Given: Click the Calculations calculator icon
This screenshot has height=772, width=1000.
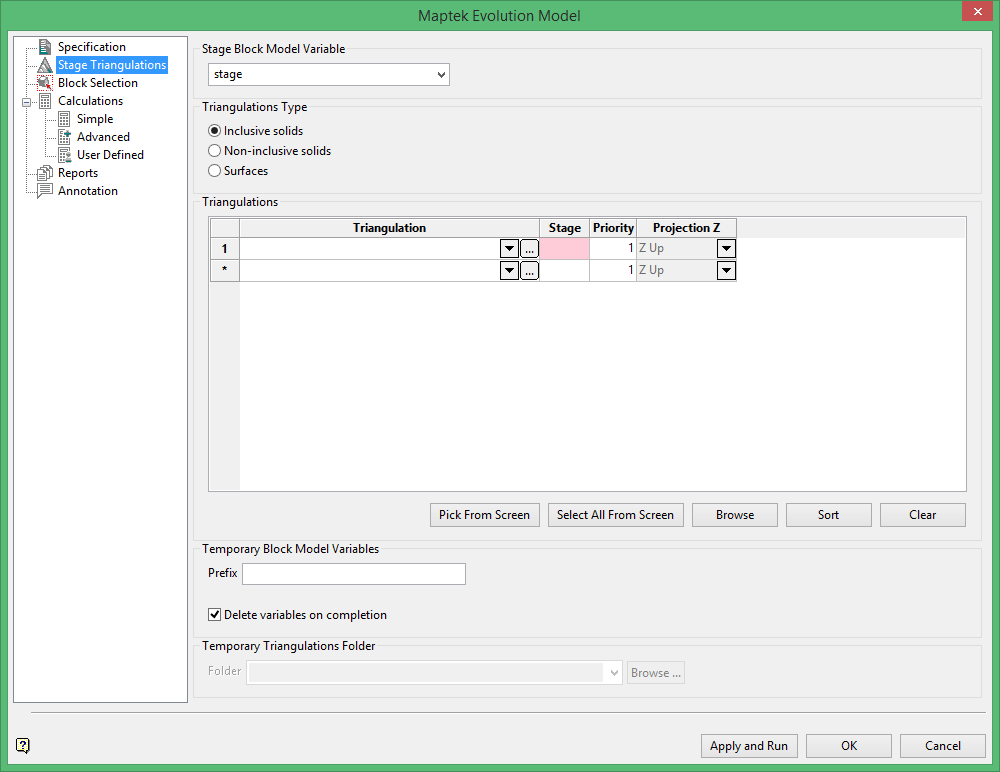Looking at the screenshot, I should pos(43,100).
